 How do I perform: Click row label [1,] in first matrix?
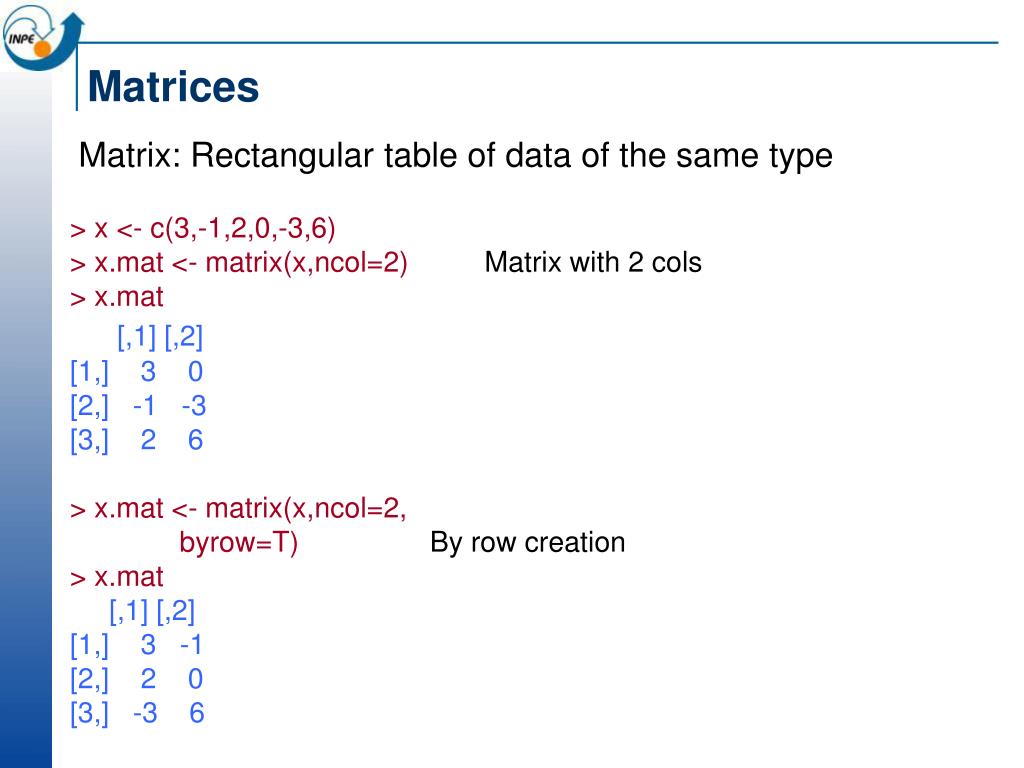(x=89, y=372)
